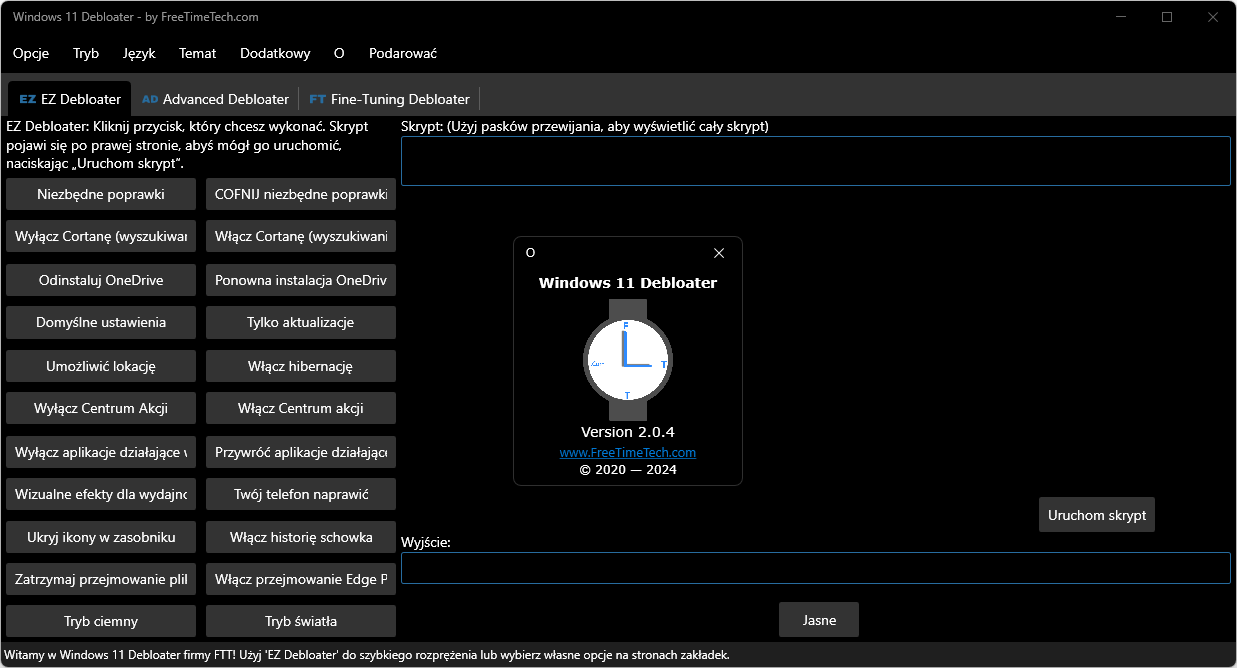This screenshot has width=1237, height=668.
Task: Click Umożliwić lokację button
Action: 101,366
